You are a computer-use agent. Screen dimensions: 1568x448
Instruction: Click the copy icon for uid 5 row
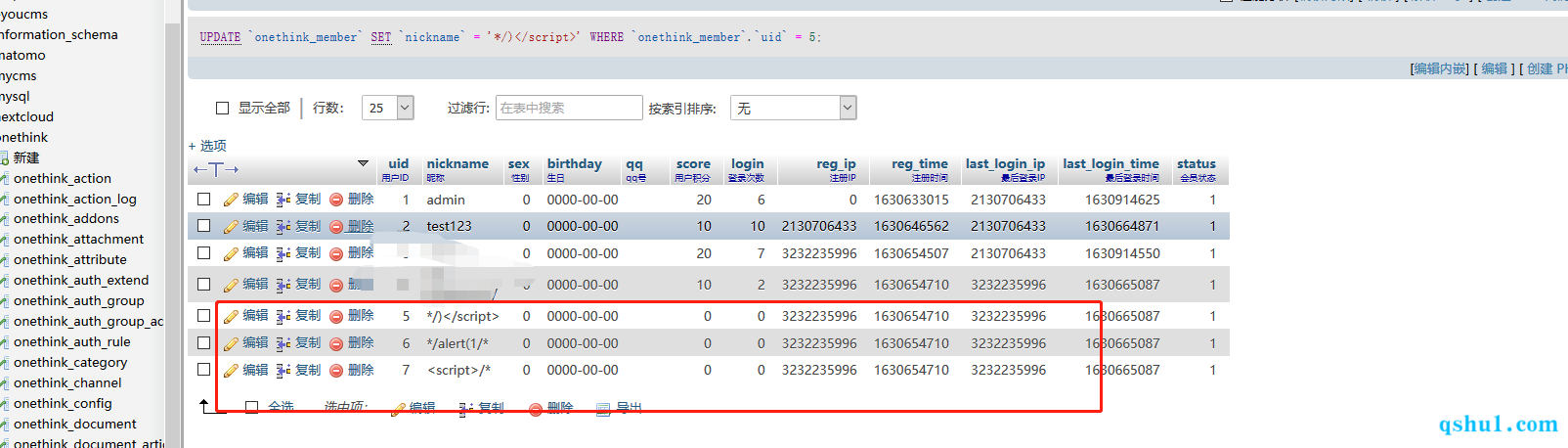point(283,317)
